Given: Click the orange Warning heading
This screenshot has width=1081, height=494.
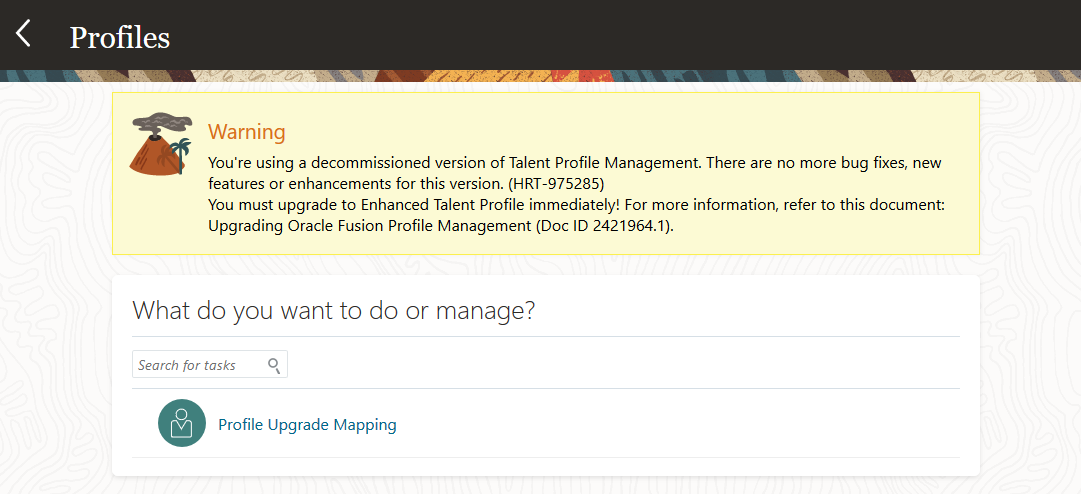Looking at the screenshot, I should (x=246, y=132).
